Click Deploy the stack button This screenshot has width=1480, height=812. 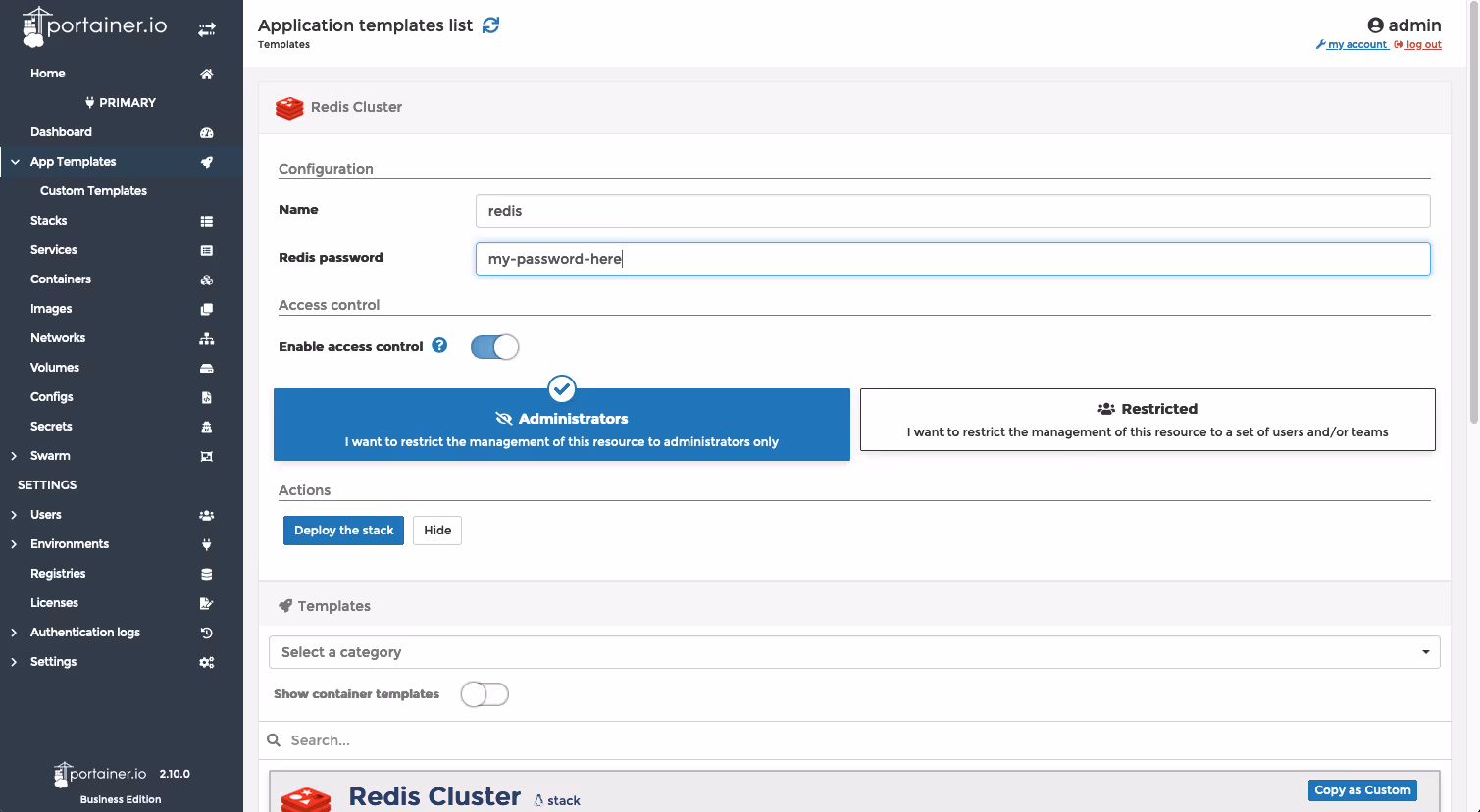343,531
